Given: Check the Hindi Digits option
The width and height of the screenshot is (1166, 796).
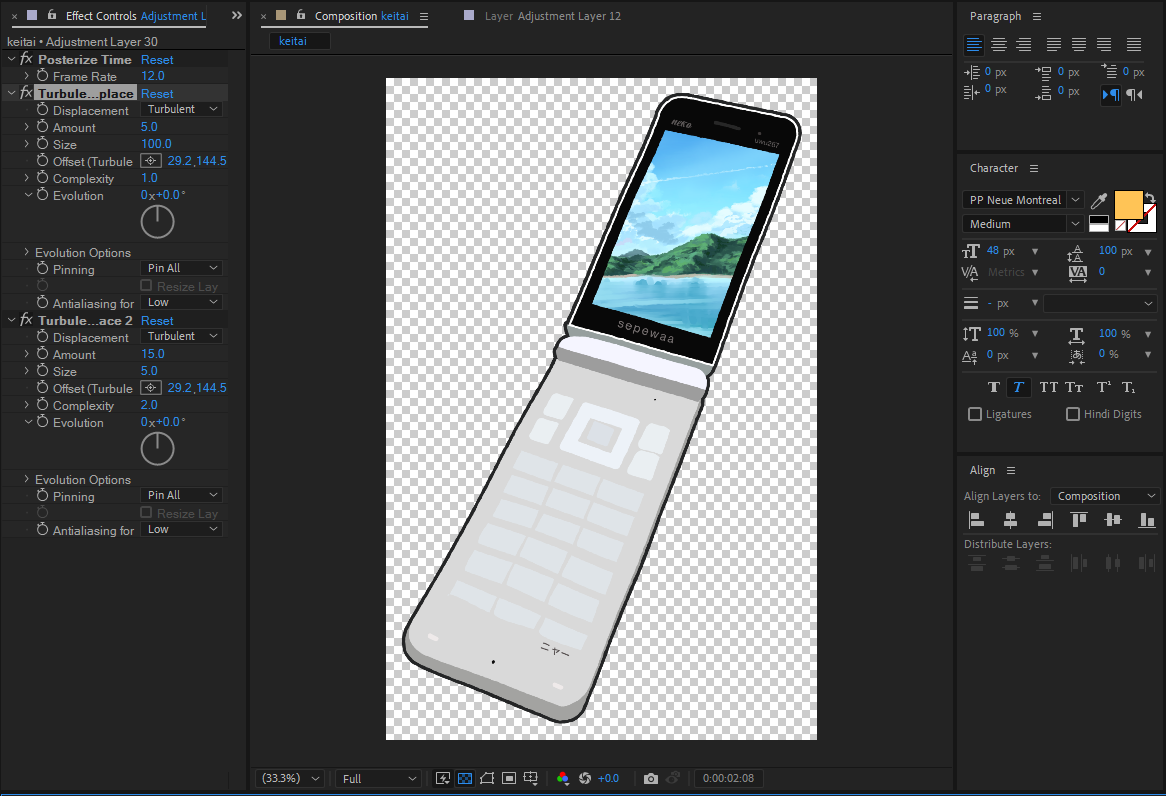Looking at the screenshot, I should (1073, 414).
